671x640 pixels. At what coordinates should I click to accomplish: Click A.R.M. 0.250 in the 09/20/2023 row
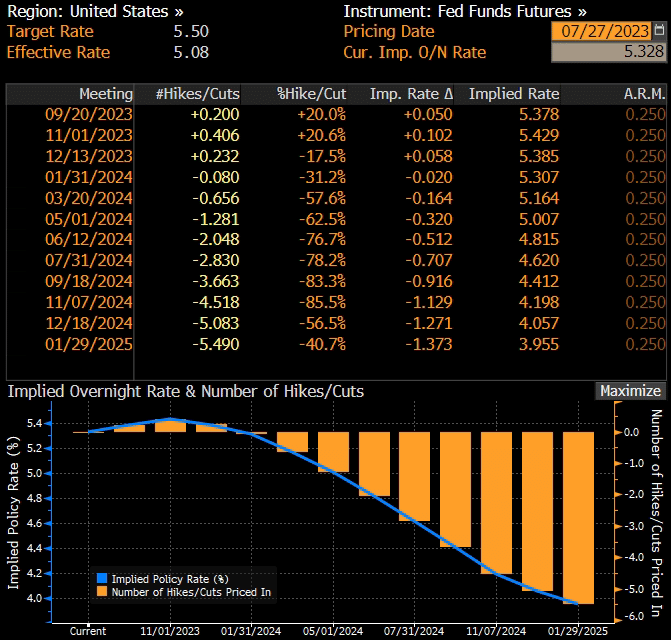(x=645, y=115)
